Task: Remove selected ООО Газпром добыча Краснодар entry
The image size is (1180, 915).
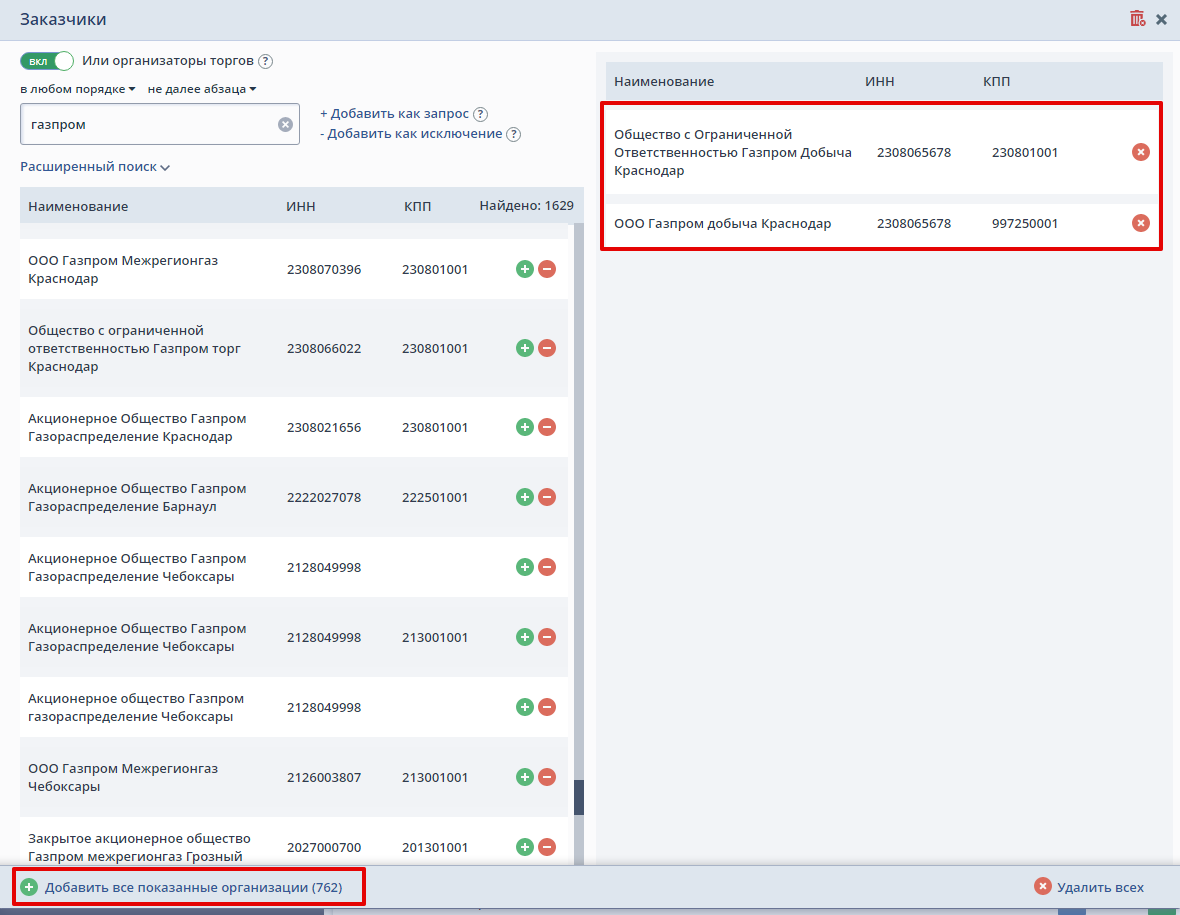Action: (1141, 223)
